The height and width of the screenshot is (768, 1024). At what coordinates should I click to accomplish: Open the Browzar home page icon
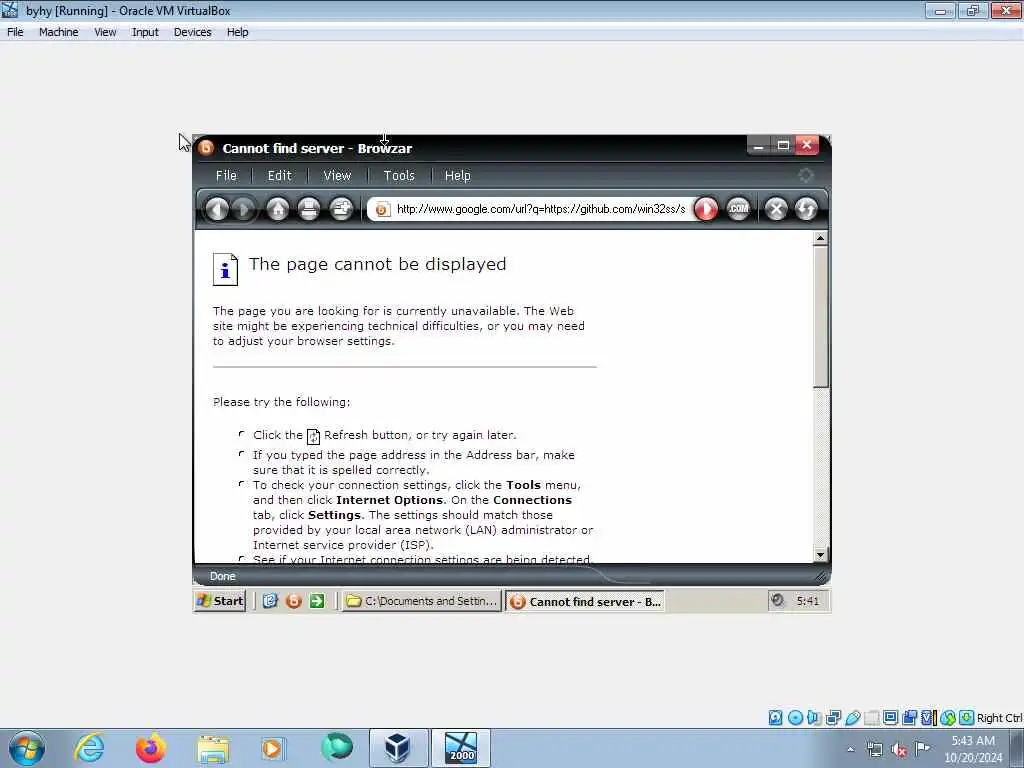click(278, 209)
